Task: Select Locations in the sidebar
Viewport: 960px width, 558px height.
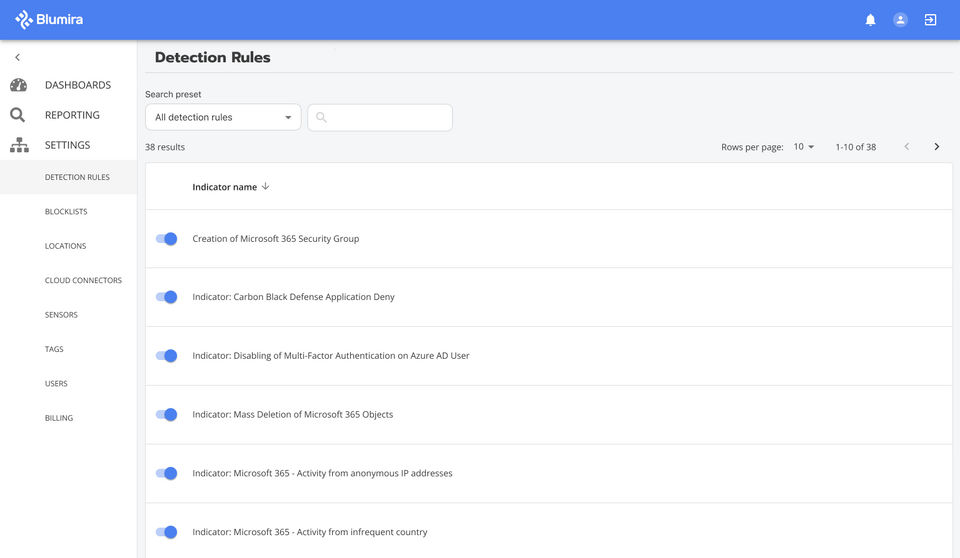Action: coord(66,246)
